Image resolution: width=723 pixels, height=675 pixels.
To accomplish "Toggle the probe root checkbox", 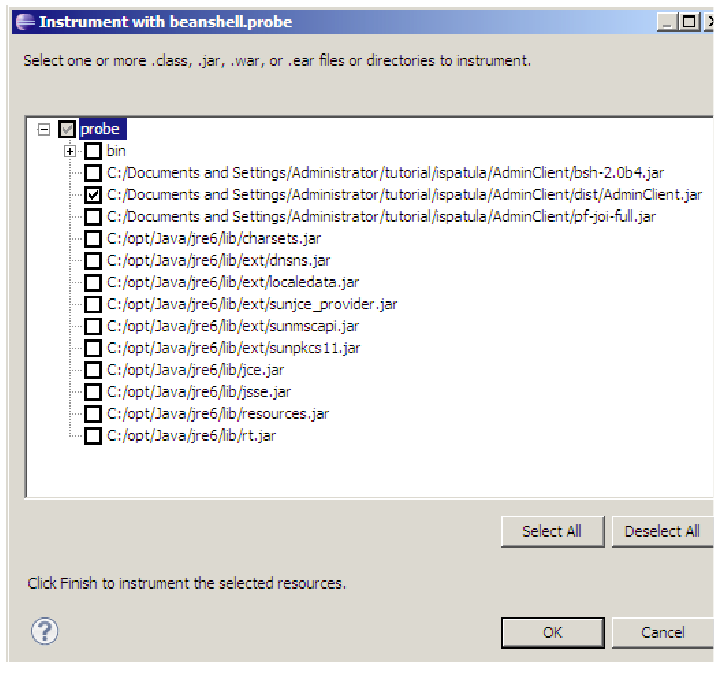I will pyautogui.click(x=67, y=129).
